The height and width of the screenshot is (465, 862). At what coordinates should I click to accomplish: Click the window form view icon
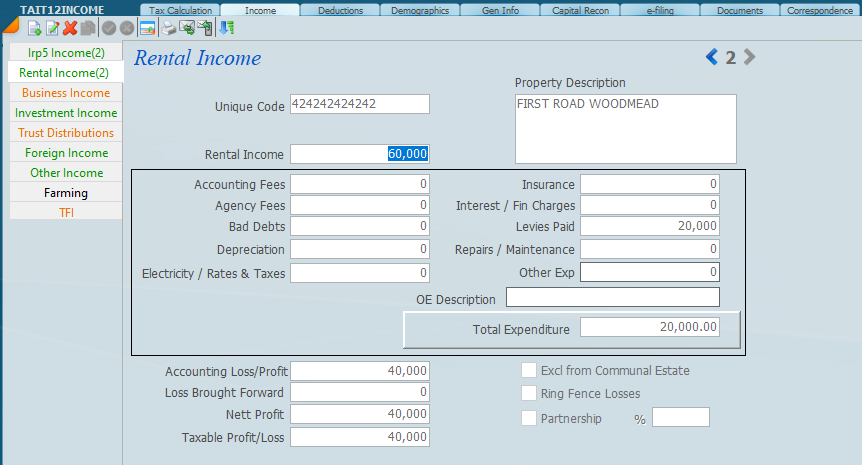tap(147, 28)
